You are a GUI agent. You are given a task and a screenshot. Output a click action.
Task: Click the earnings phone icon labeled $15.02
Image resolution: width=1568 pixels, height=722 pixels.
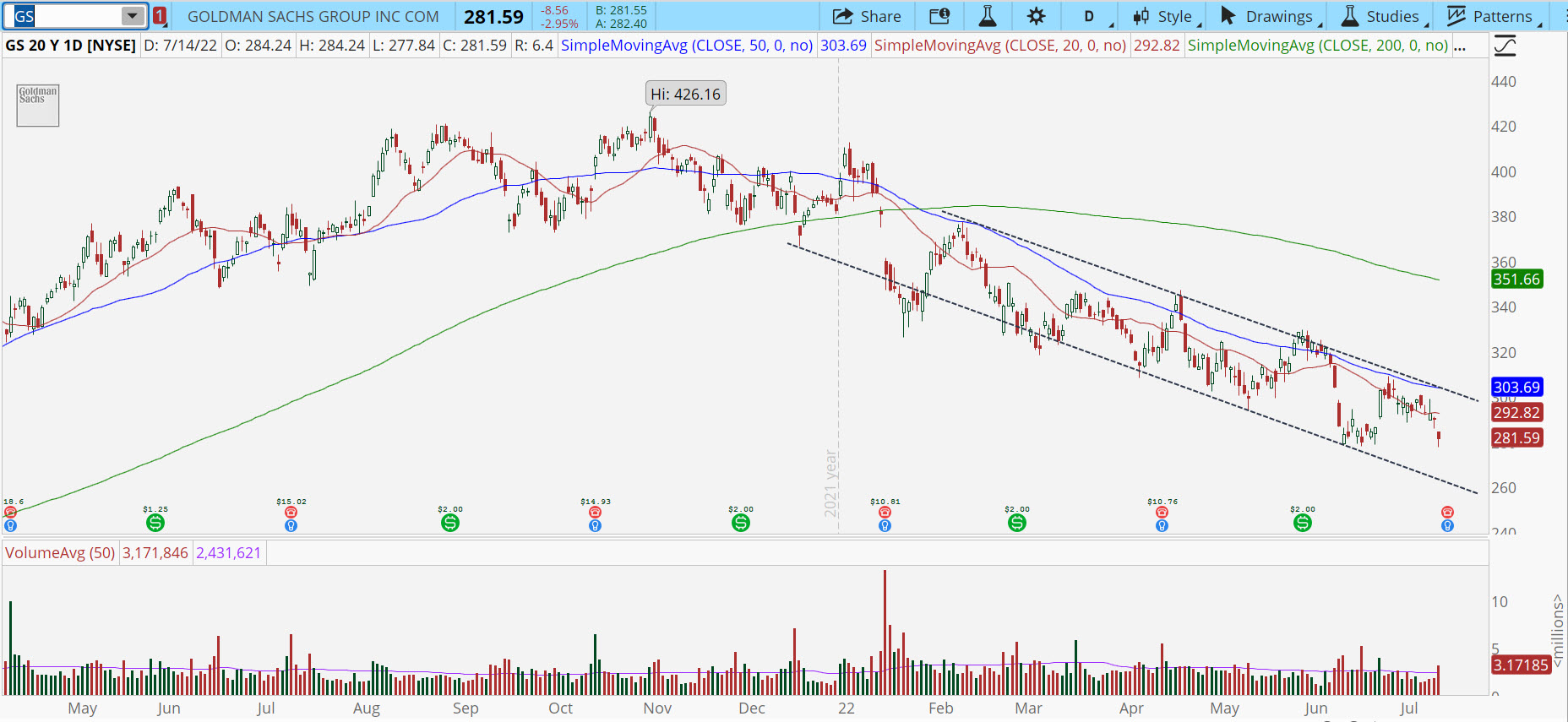point(291,513)
